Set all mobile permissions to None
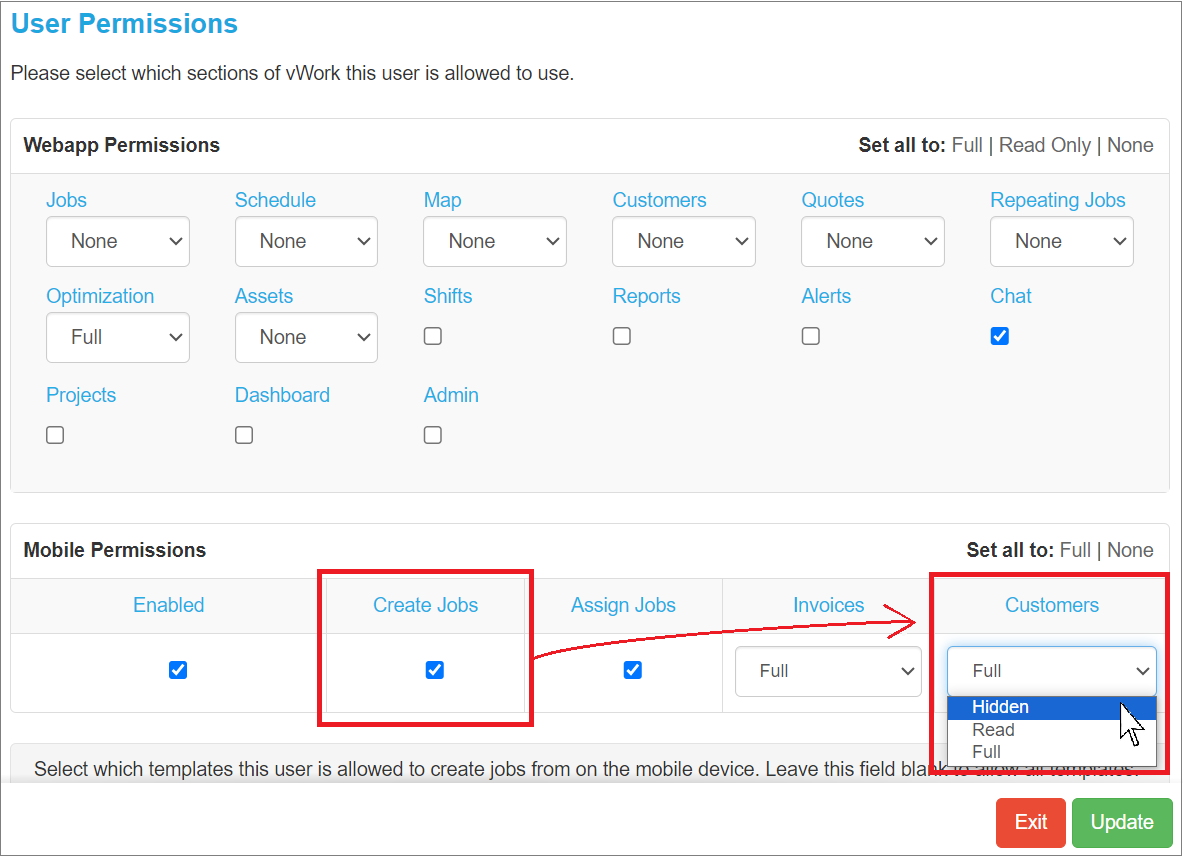1183x857 pixels. click(x=1130, y=550)
